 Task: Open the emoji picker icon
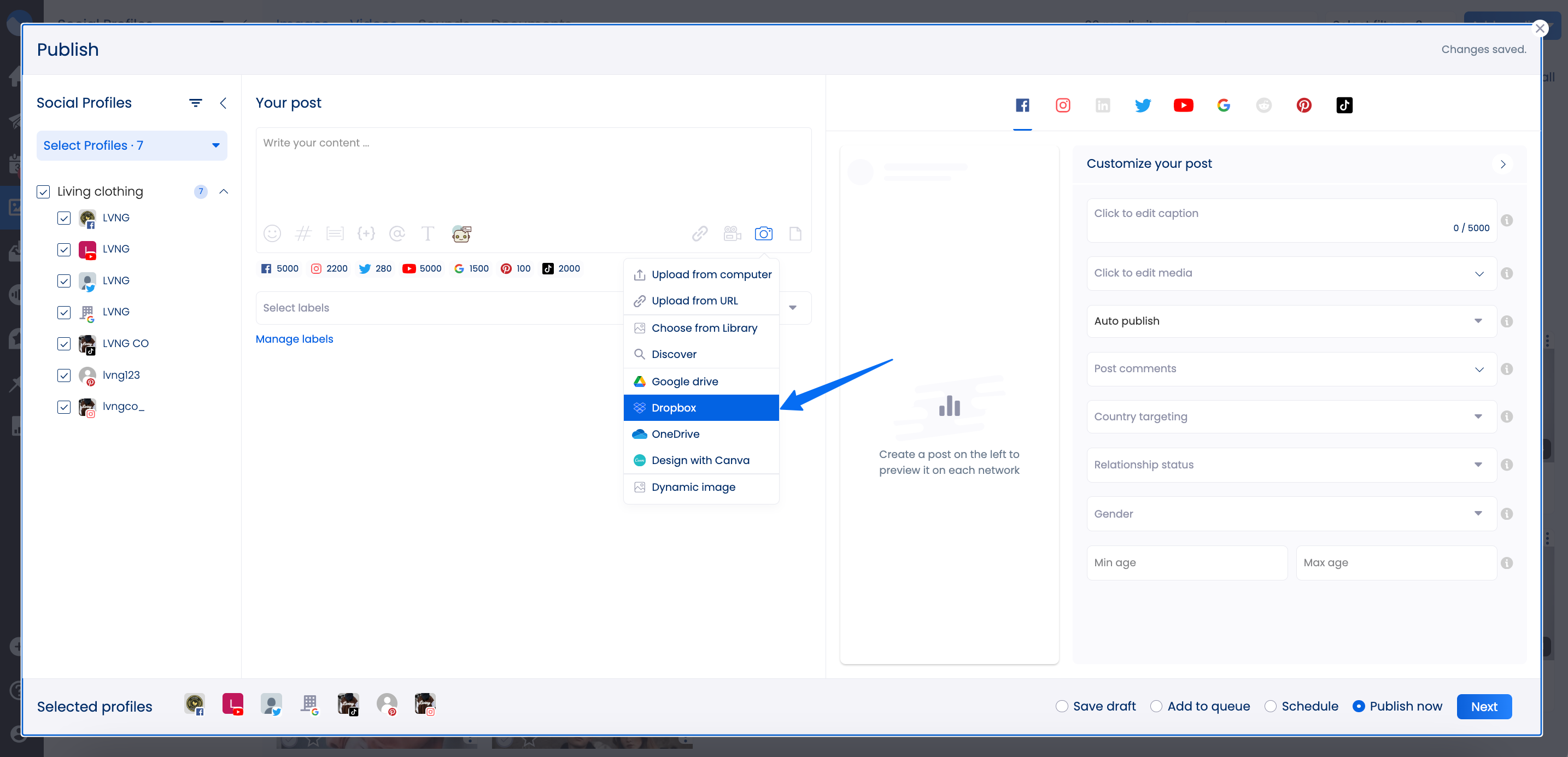(272, 234)
